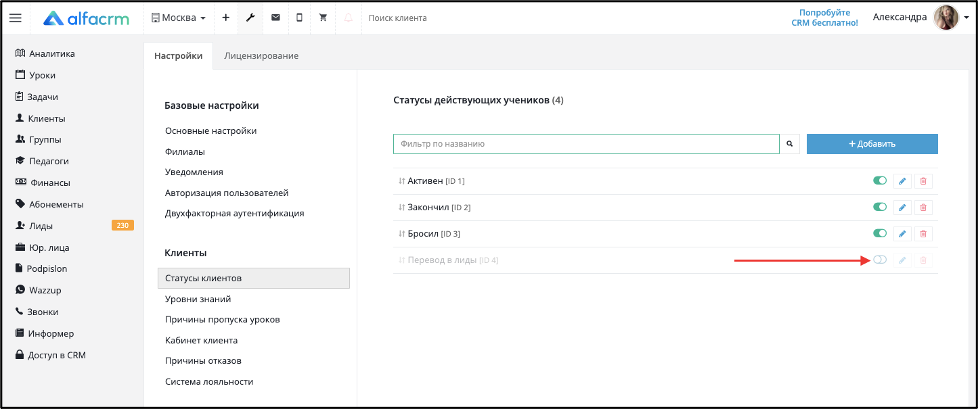This screenshot has width=979, height=410.
Task: Open Информер in the sidebar
Action: (x=44, y=333)
